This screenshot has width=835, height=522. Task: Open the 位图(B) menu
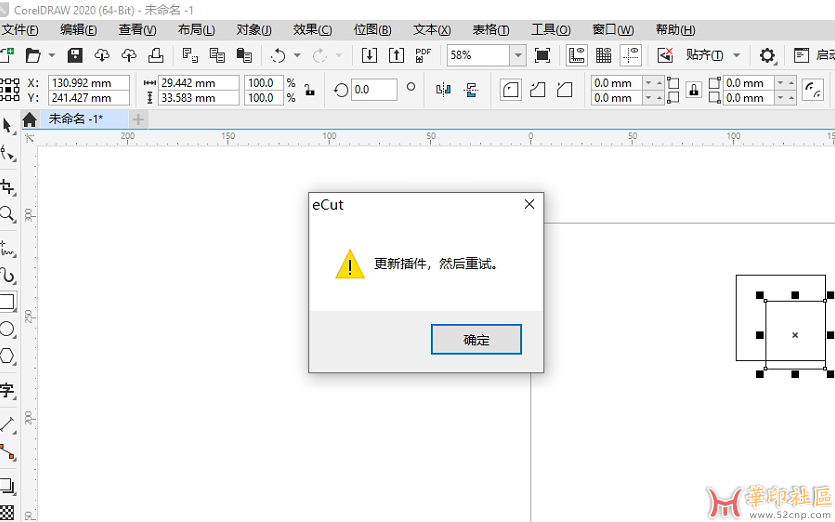pyautogui.click(x=372, y=30)
